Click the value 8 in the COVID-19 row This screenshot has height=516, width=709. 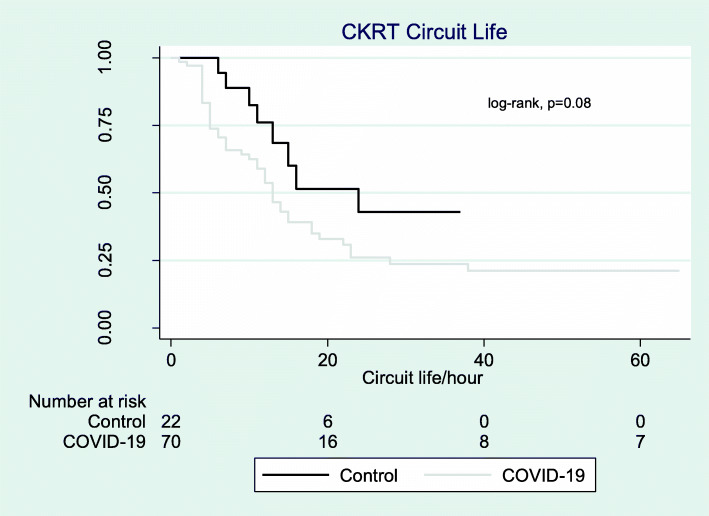484,441
